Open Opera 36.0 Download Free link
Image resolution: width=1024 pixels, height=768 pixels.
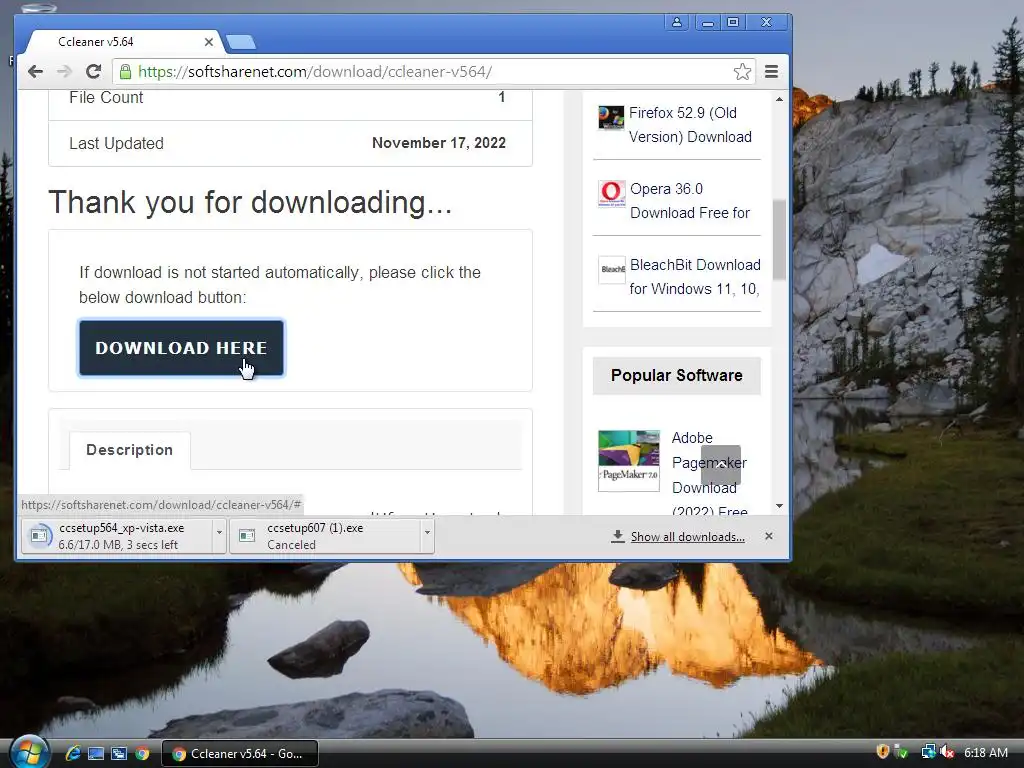[690, 200]
